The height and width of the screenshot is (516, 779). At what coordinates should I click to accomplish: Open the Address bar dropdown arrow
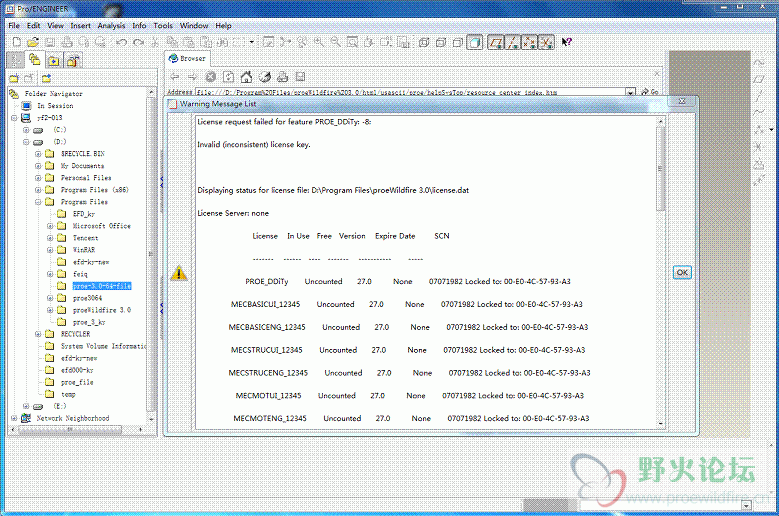[630, 92]
